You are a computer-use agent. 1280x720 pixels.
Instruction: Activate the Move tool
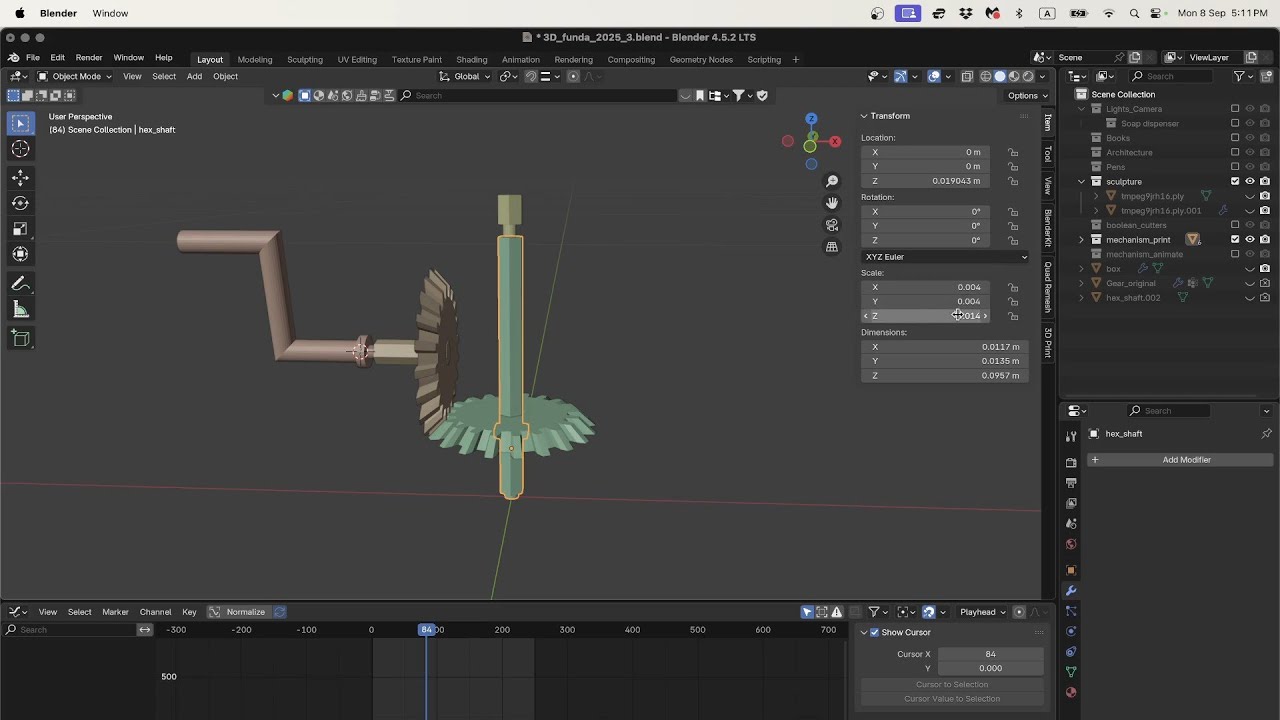click(20, 178)
